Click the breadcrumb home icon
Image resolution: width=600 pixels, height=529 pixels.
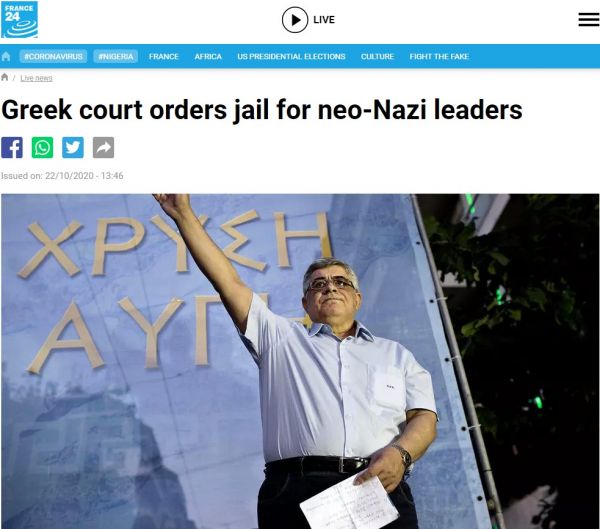tap(5, 77)
